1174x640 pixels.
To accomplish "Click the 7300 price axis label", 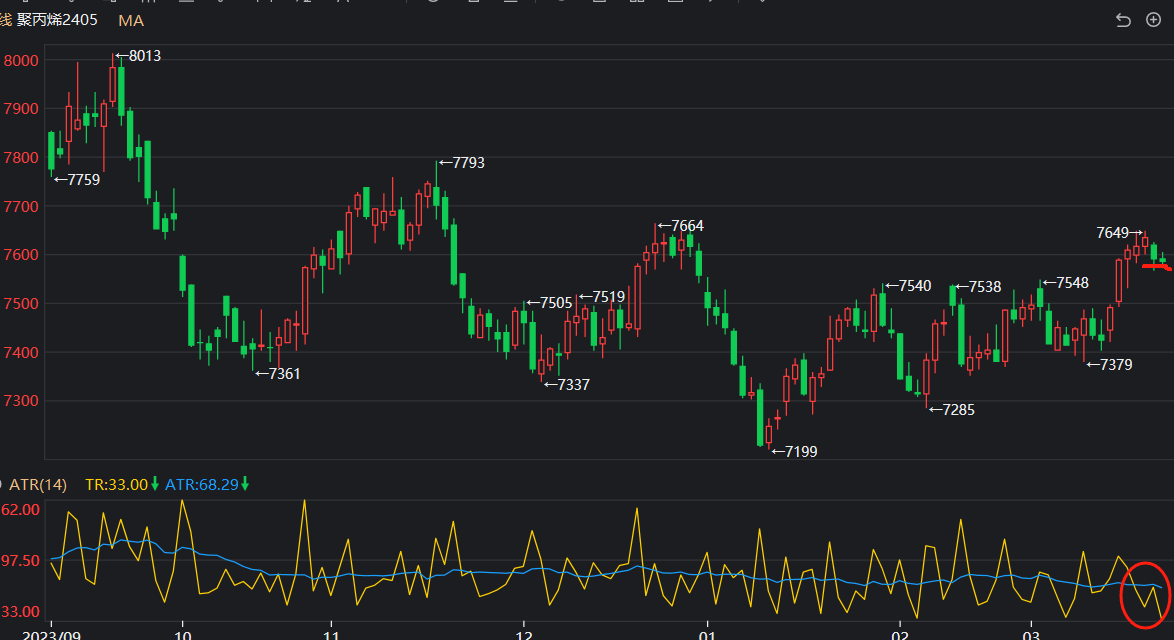I will pos(21,400).
